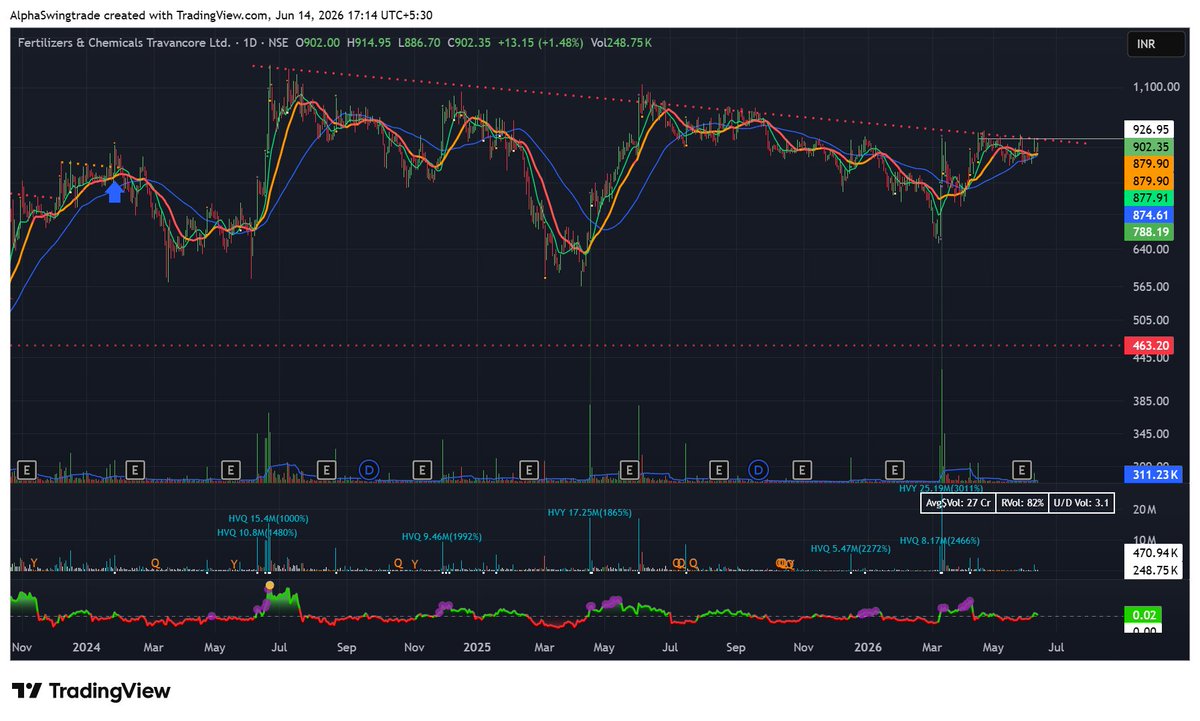Click the HVY 25.19M(3011%) volume label
1200x721 pixels.
(x=940, y=489)
